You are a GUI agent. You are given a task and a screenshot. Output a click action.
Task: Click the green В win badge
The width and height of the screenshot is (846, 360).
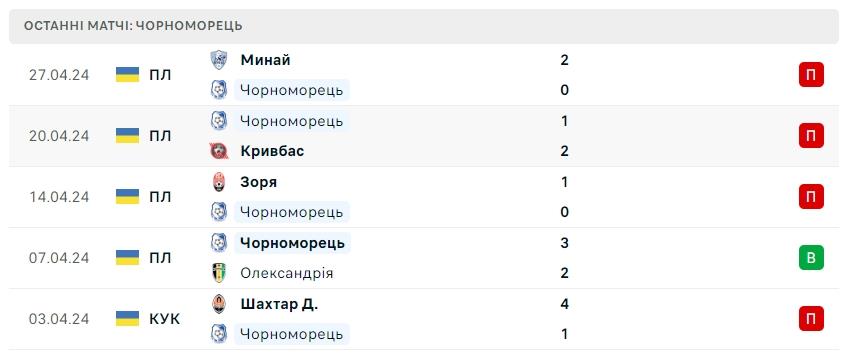[811, 257]
